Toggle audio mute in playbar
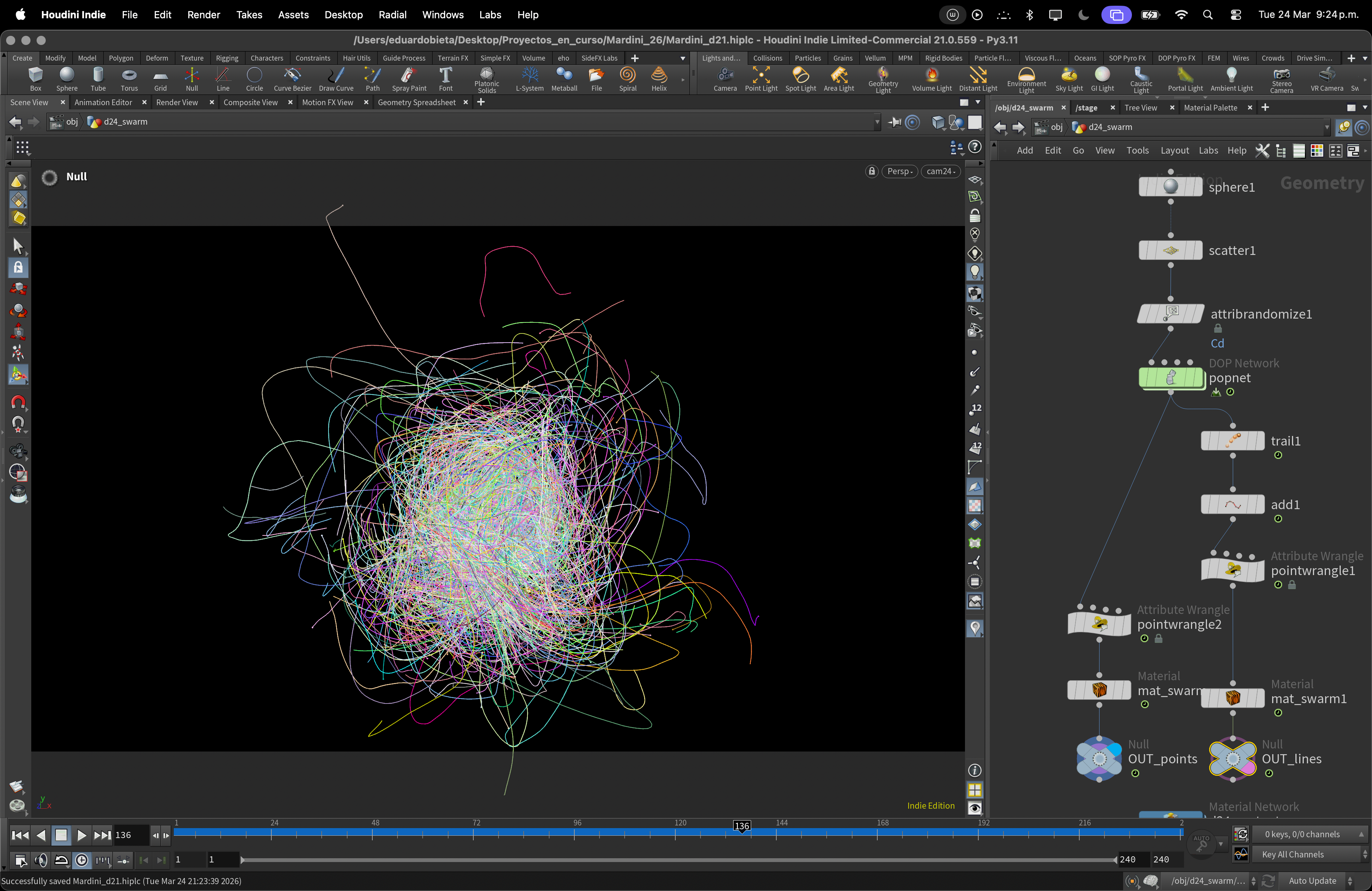Viewport: 1372px width, 891px height. coord(41,861)
